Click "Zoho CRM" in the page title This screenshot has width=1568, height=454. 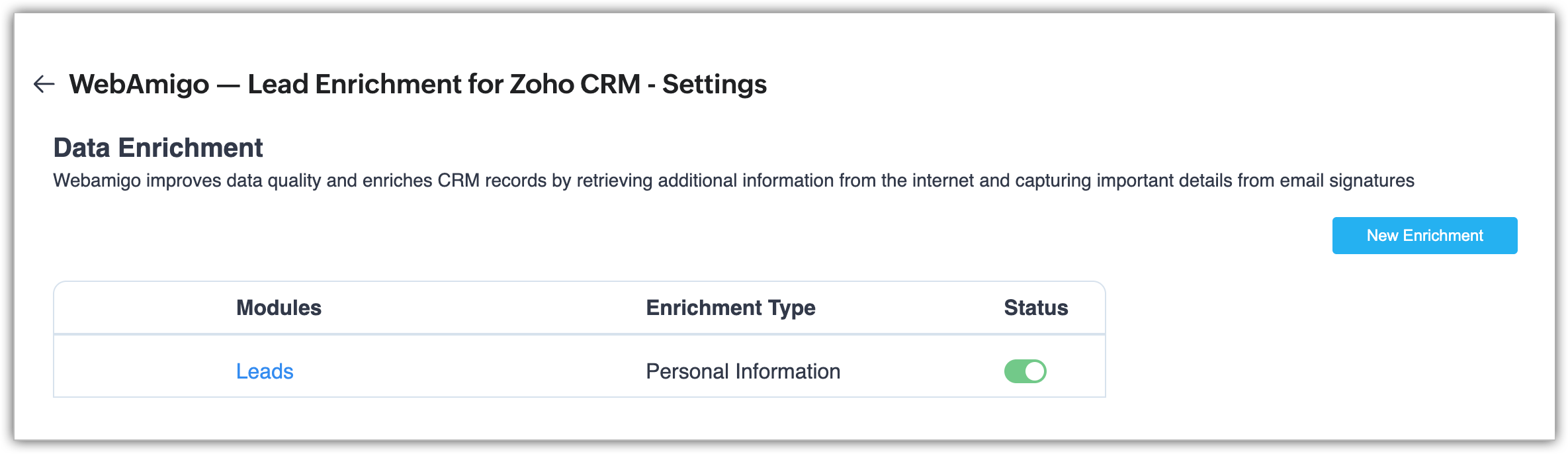pos(575,84)
